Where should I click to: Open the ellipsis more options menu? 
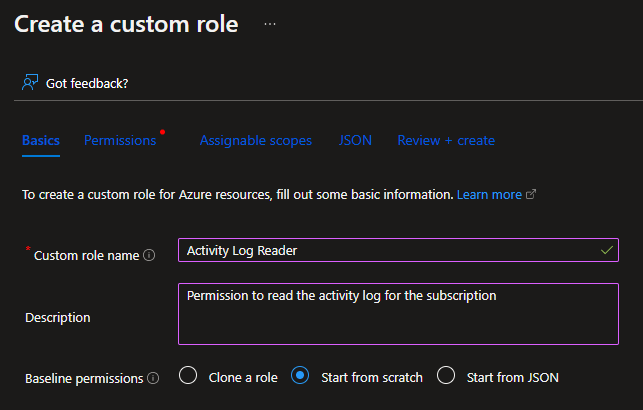(270, 24)
